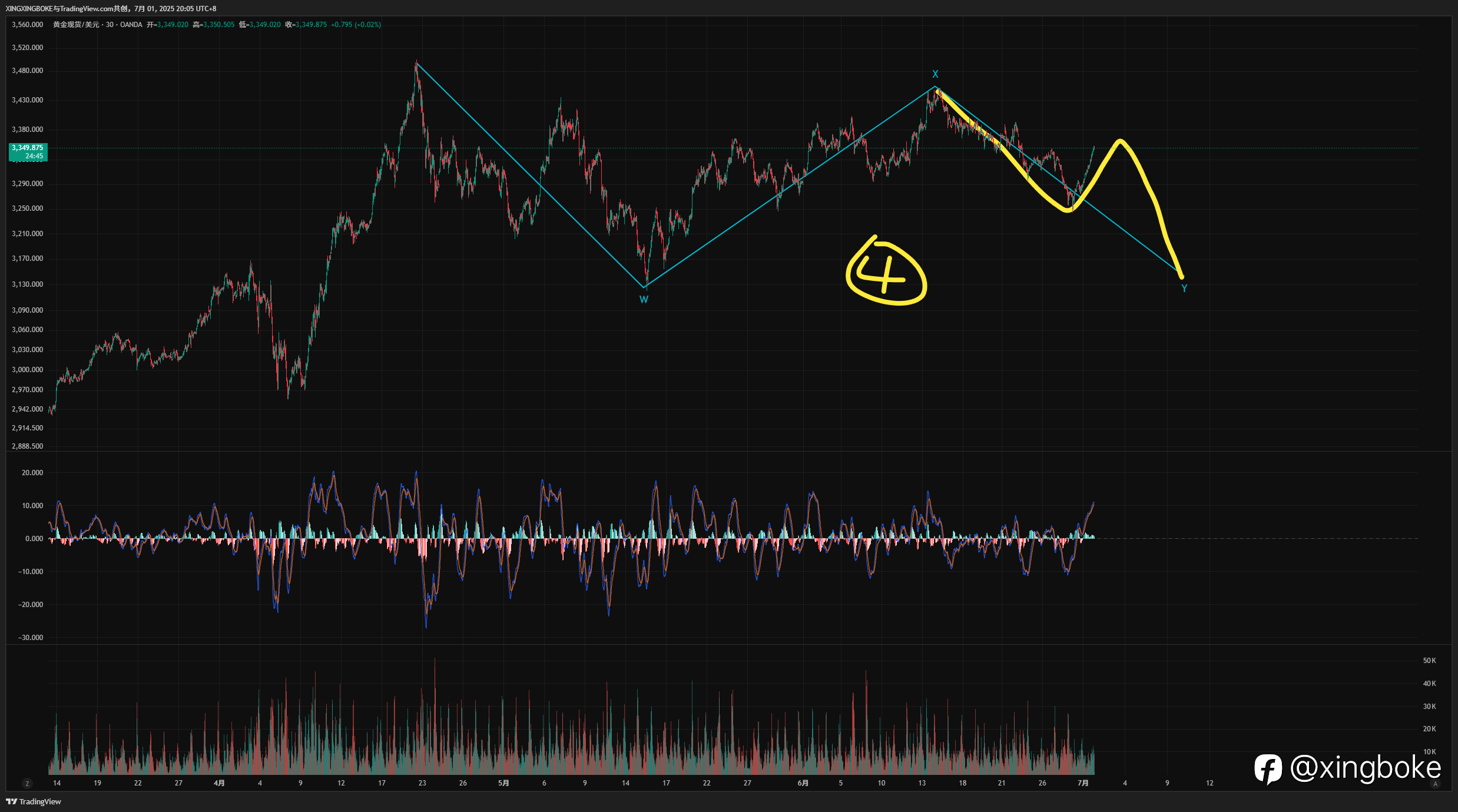
Task: Click the 5月 label on the time axis
Action: click(503, 783)
